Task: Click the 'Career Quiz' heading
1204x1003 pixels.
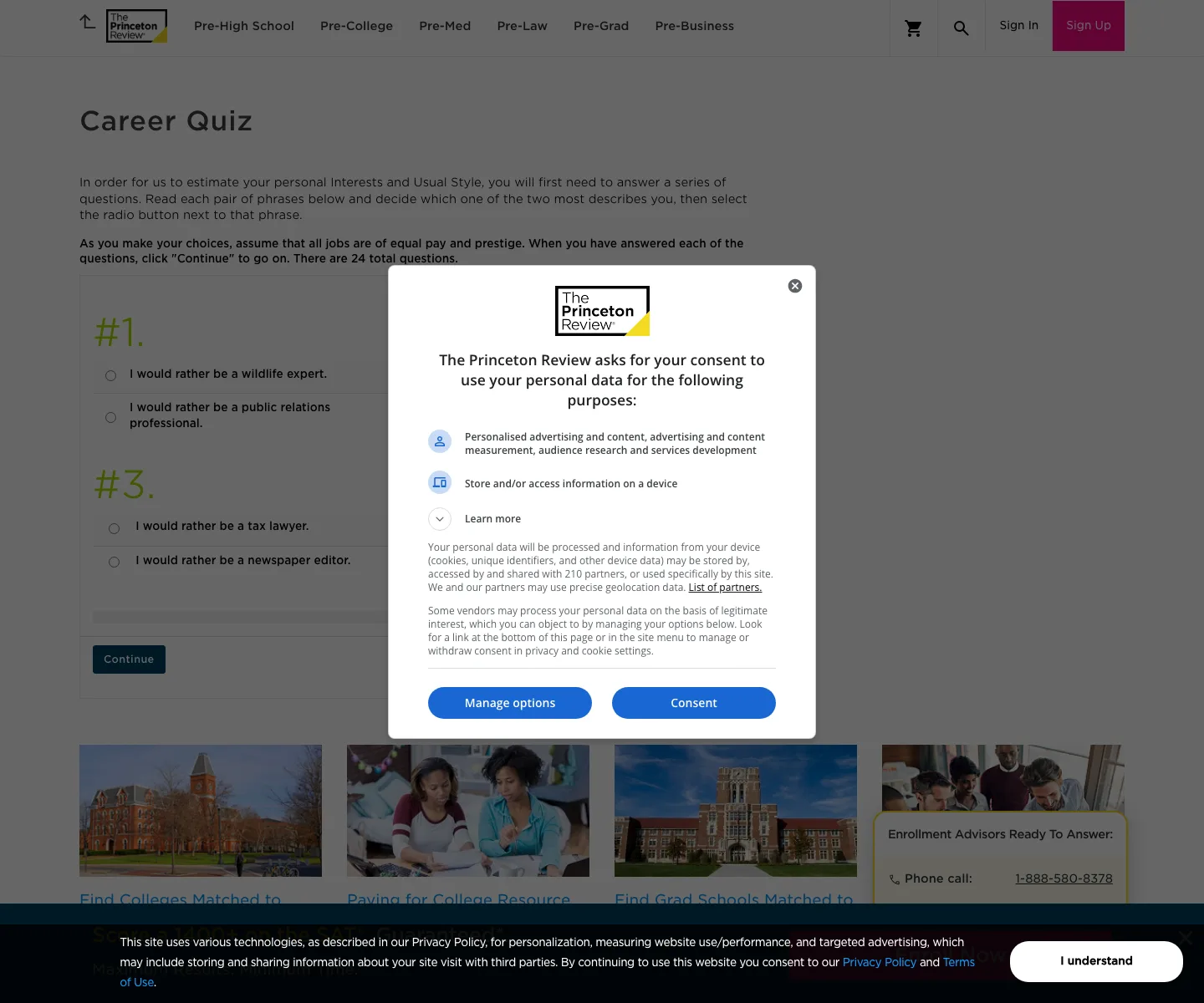Action: 166,121
